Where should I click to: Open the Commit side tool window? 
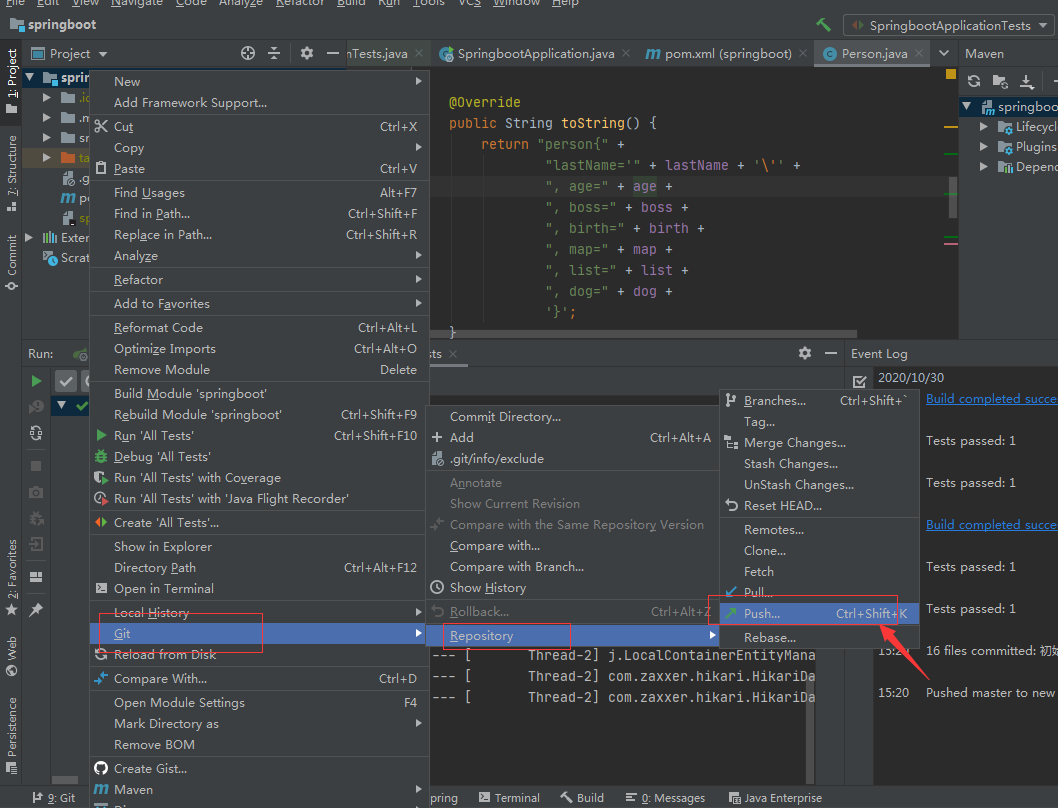tap(11, 262)
